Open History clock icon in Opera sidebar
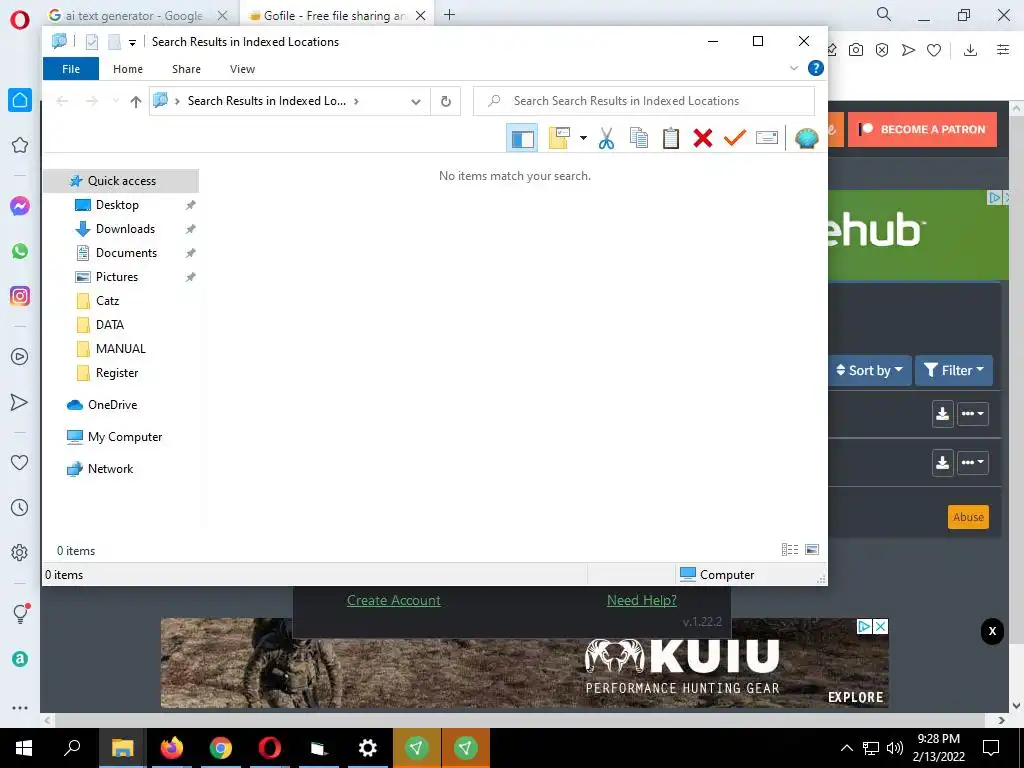Image resolution: width=1024 pixels, height=768 pixels. [x=20, y=507]
